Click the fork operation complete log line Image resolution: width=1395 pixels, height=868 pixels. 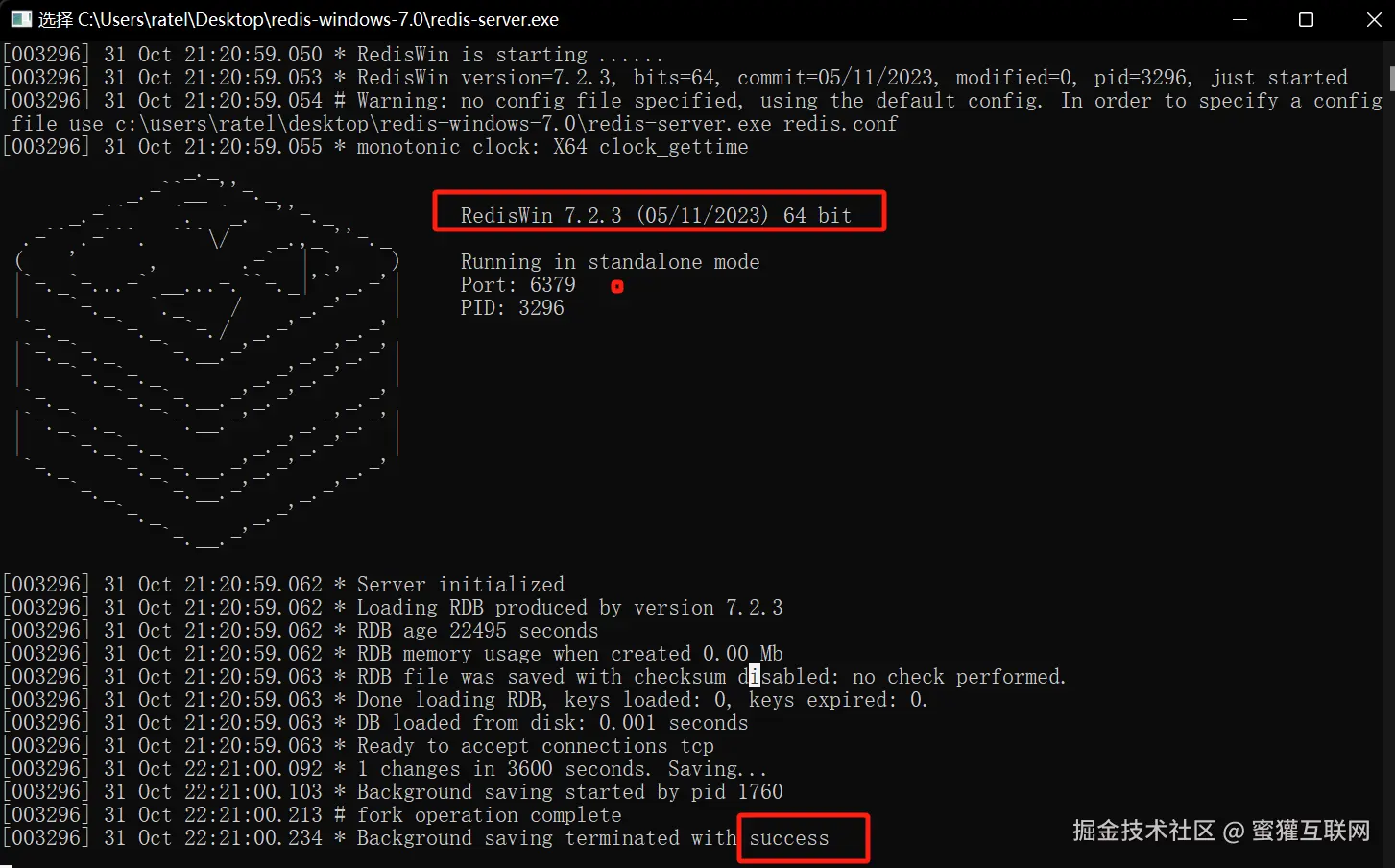pyautogui.click(x=312, y=815)
